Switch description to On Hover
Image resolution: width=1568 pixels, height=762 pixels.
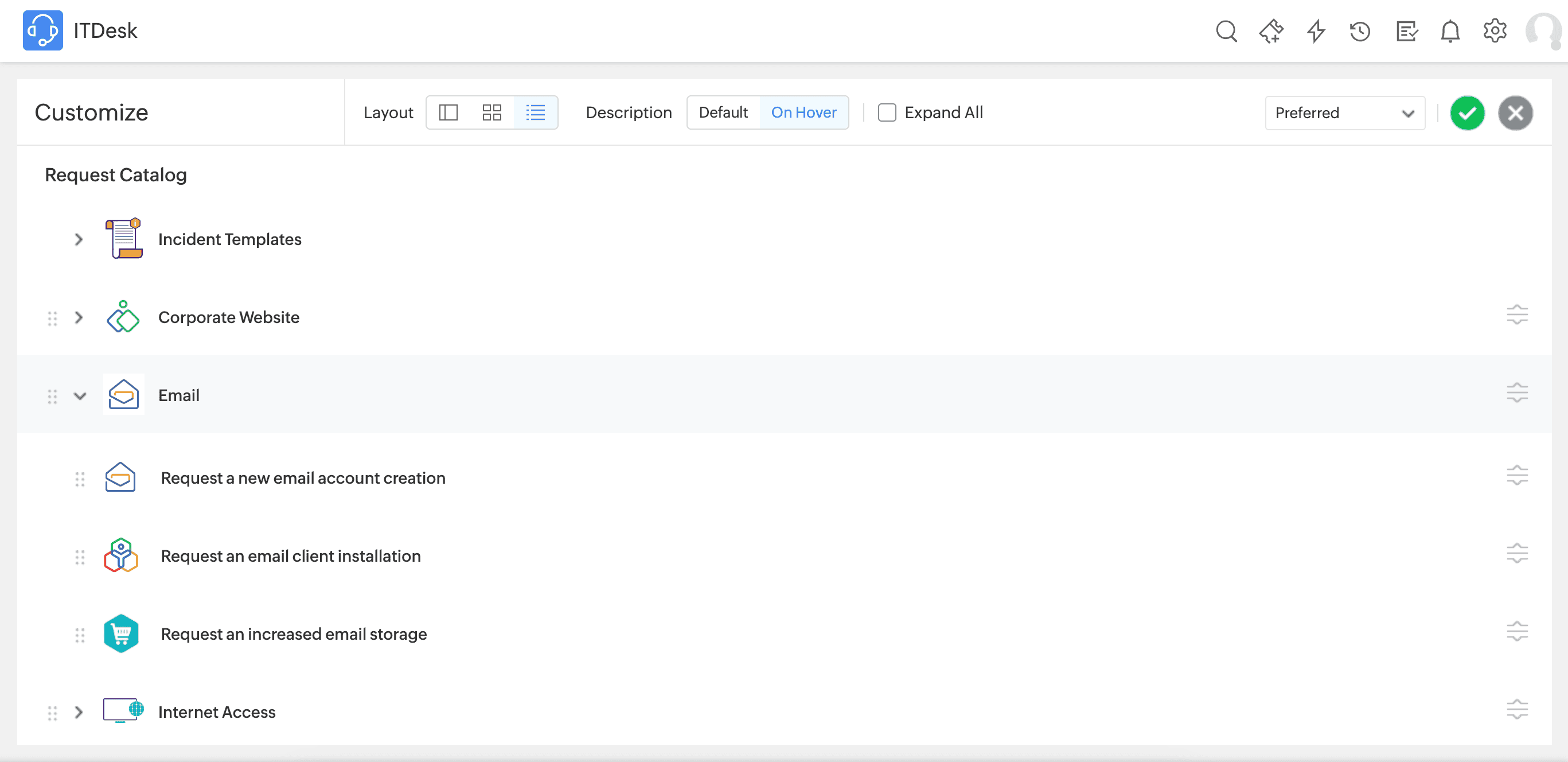(x=803, y=112)
